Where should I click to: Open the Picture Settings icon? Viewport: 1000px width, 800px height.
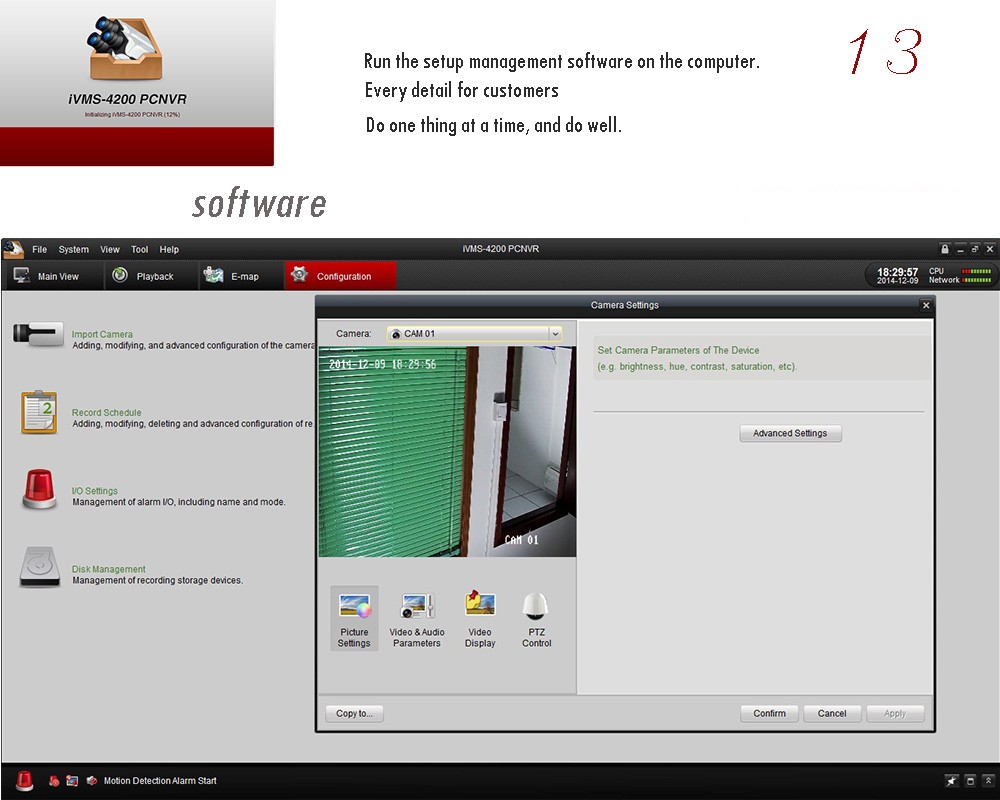pyautogui.click(x=354, y=607)
